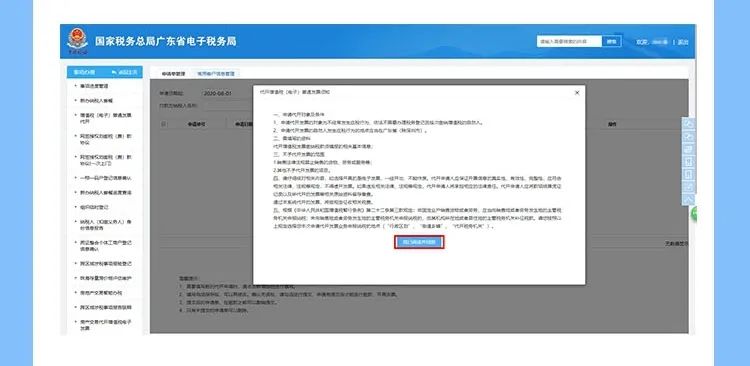The width and height of the screenshot is (750, 366).
Task: Click the 搜索 search button in header
Action: click(x=611, y=42)
